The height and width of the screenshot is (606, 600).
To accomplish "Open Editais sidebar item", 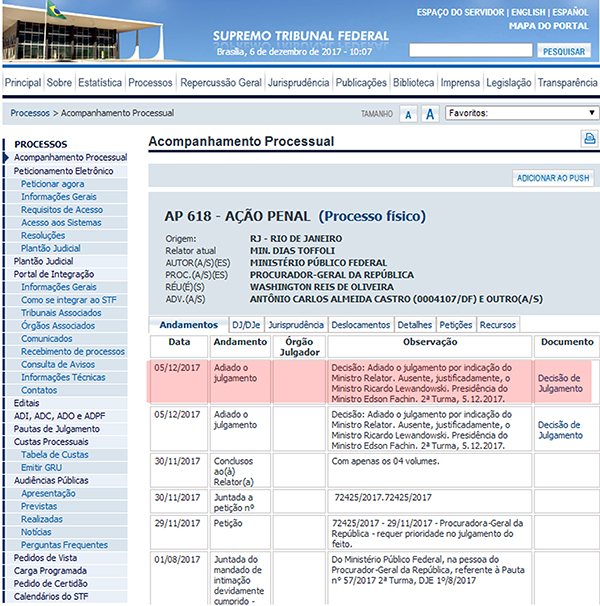I will point(26,403).
